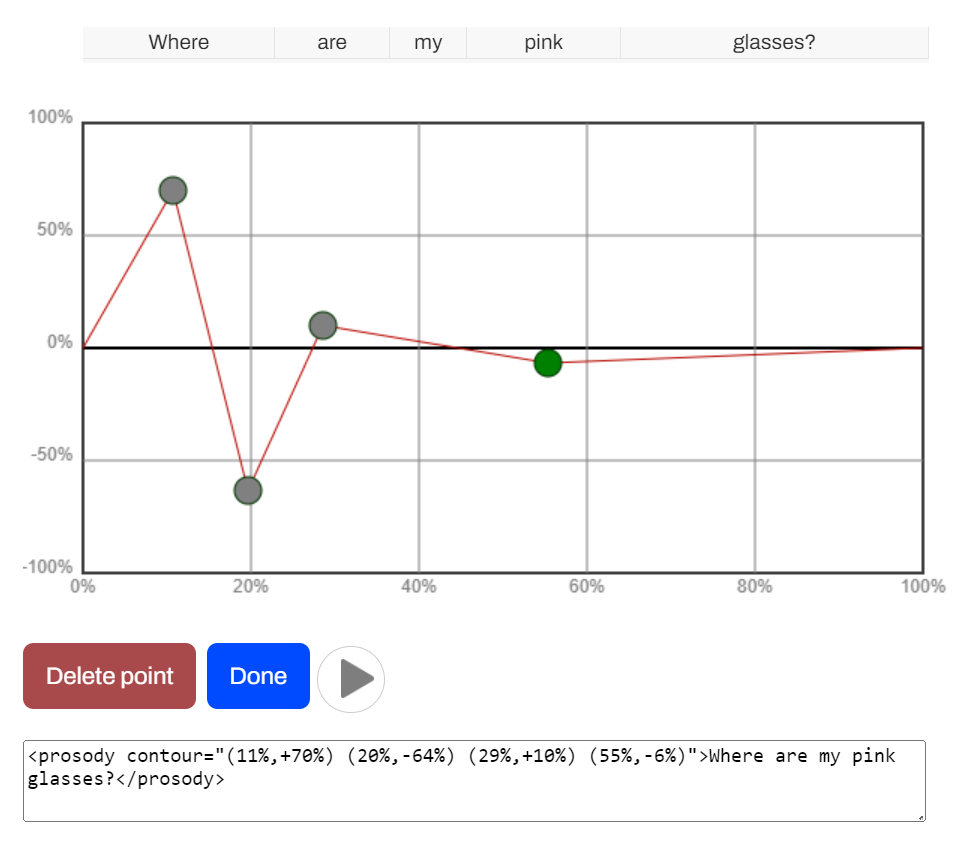Select the green contour point at 55%
Screen dimensions: 960x850
click(547, 363)
